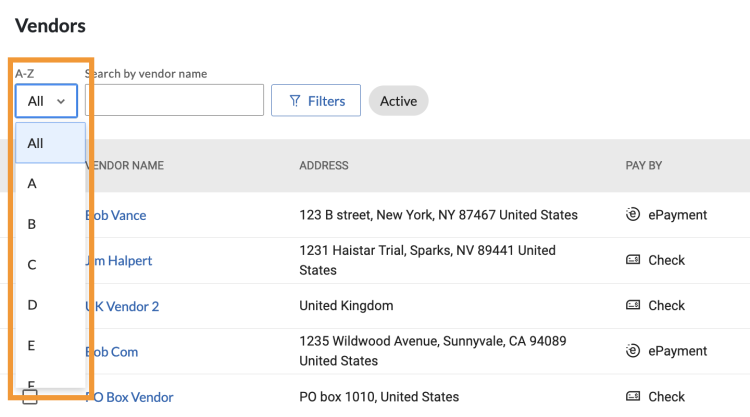Screen dimensions: 750x417
Task: Click ePayment icon in Bob Com row
Action: tap(633, 351)
